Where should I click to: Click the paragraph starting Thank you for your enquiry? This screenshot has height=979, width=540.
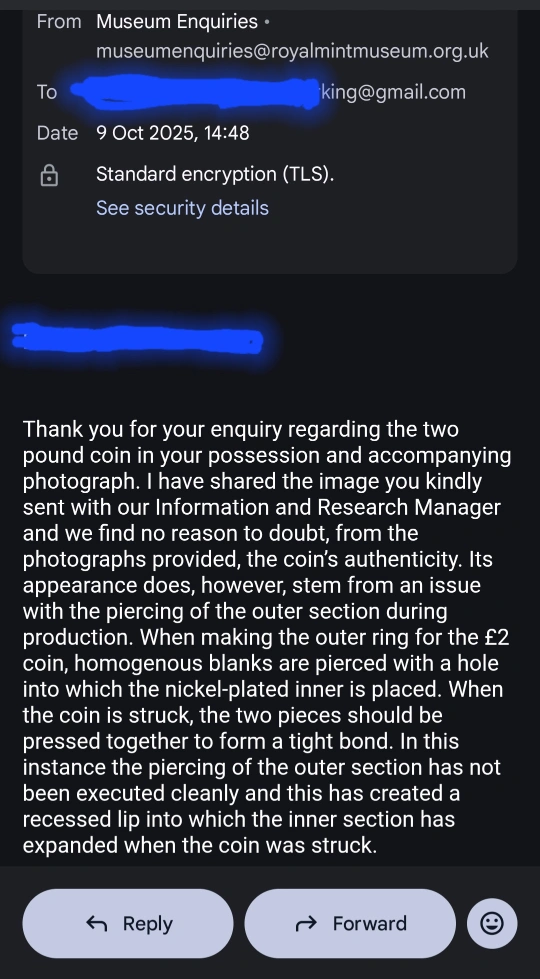click(267, 637)
